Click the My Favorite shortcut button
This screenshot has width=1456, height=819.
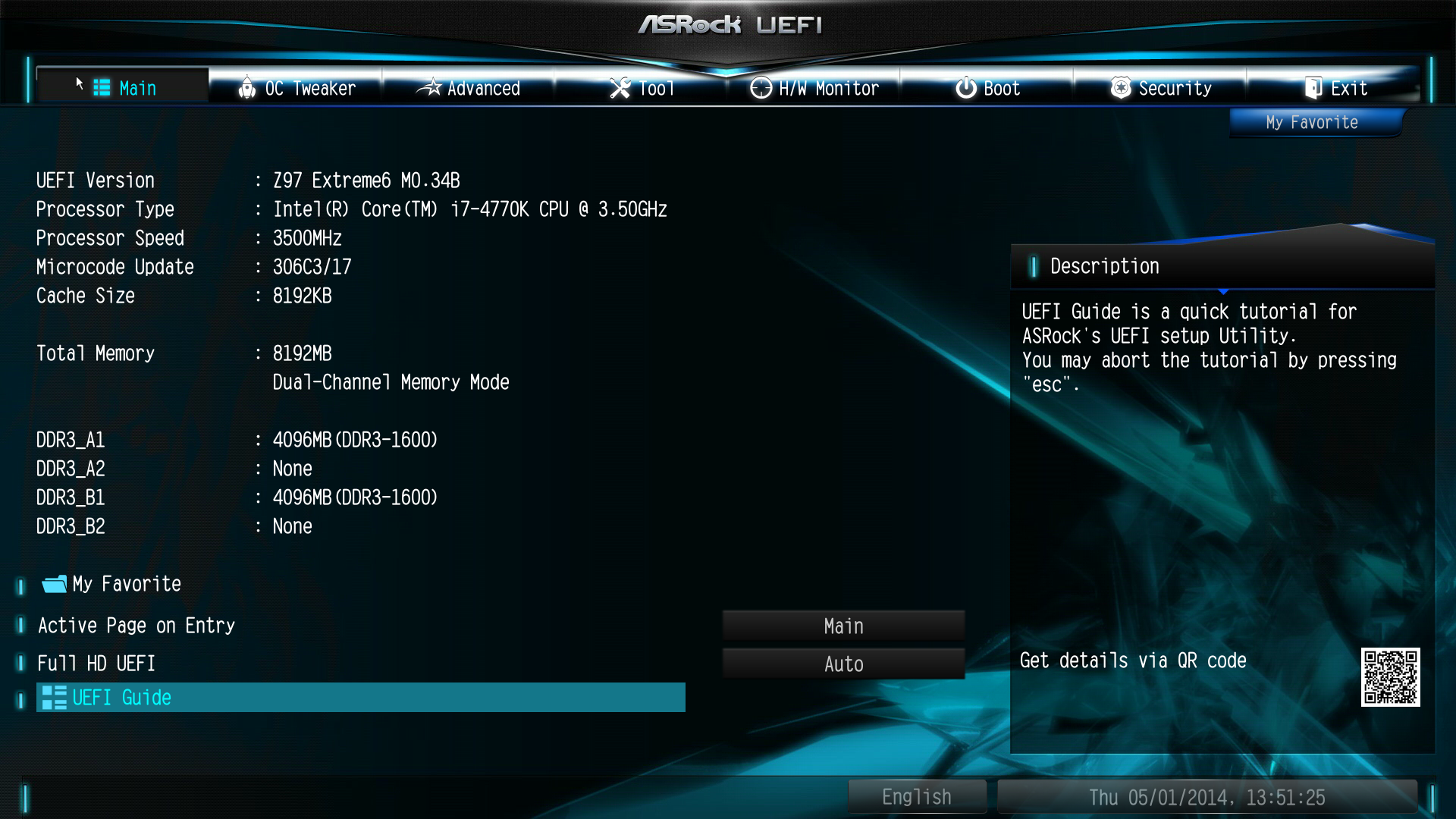click(x=1312, y=121)
